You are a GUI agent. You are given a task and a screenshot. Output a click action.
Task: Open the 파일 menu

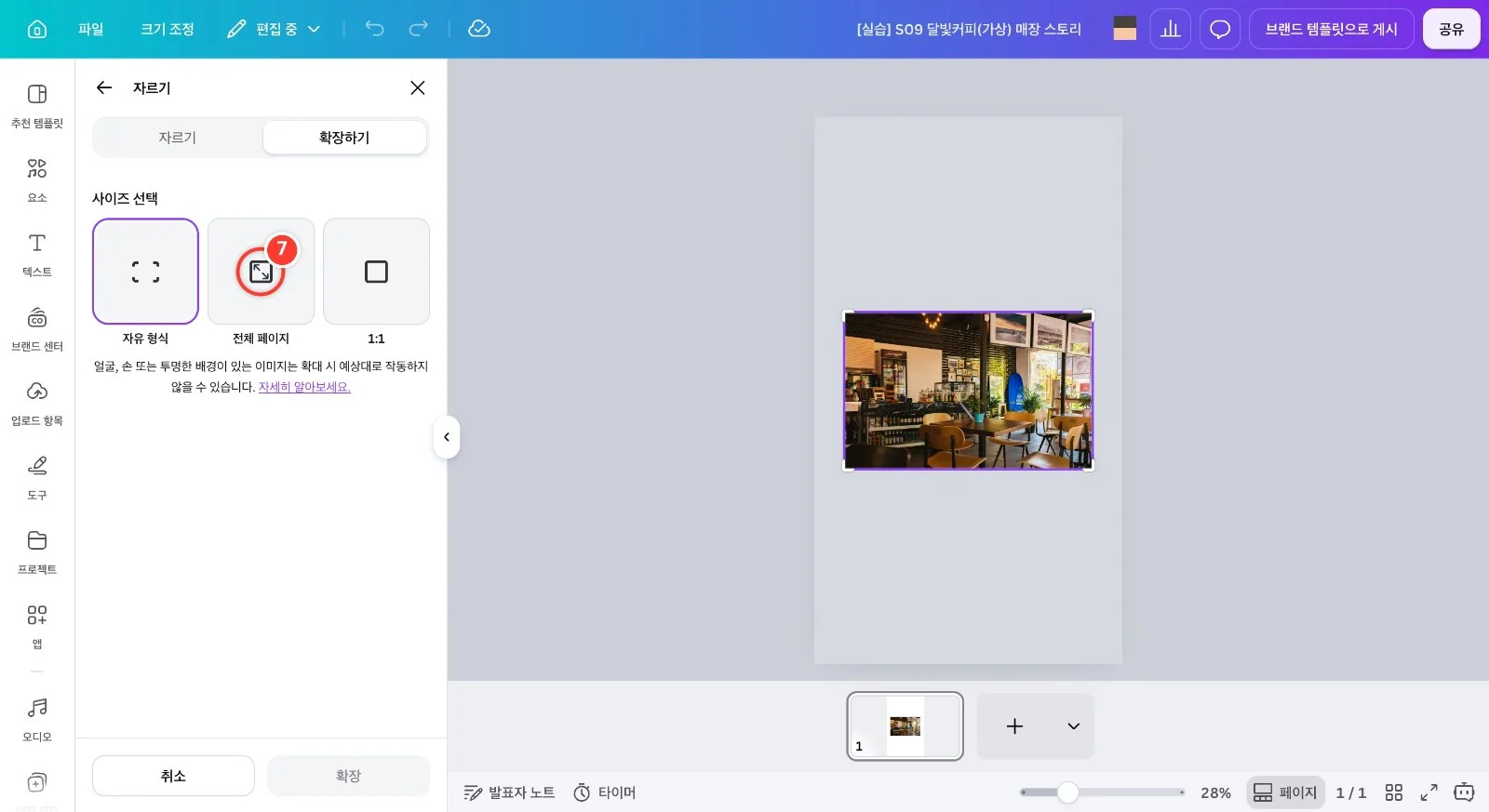91,29
